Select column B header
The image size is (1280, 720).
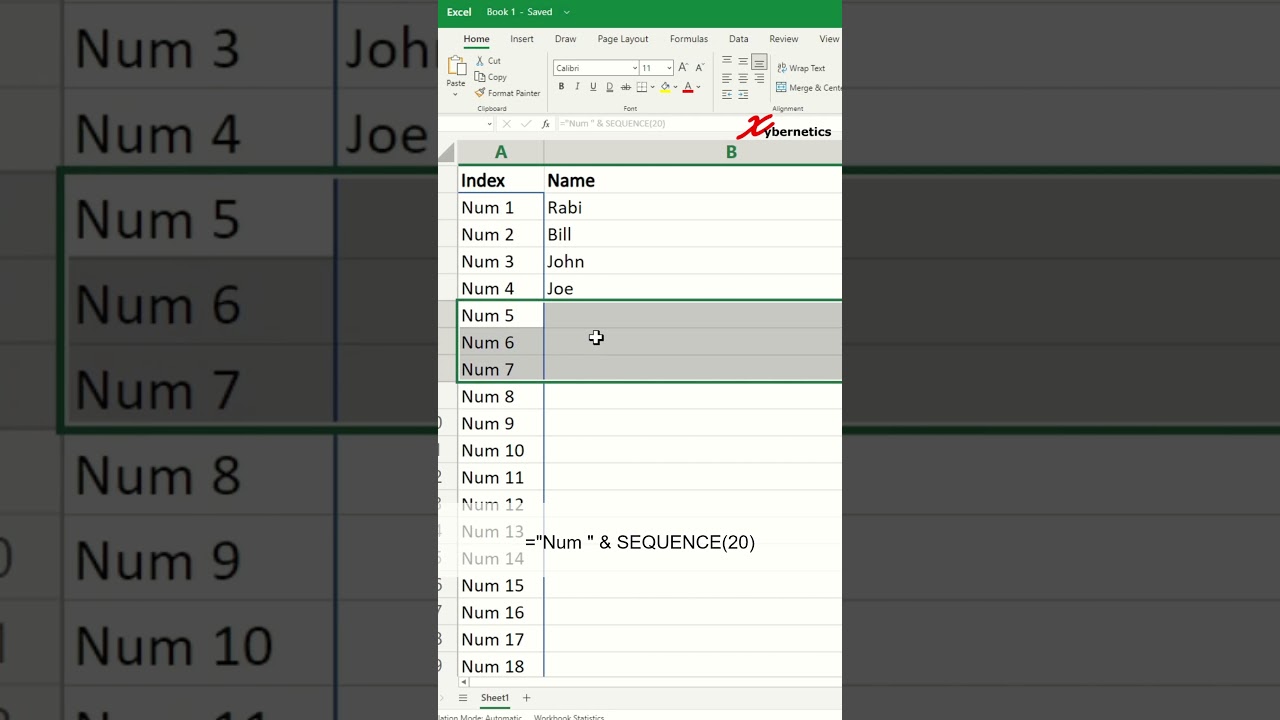693,152
